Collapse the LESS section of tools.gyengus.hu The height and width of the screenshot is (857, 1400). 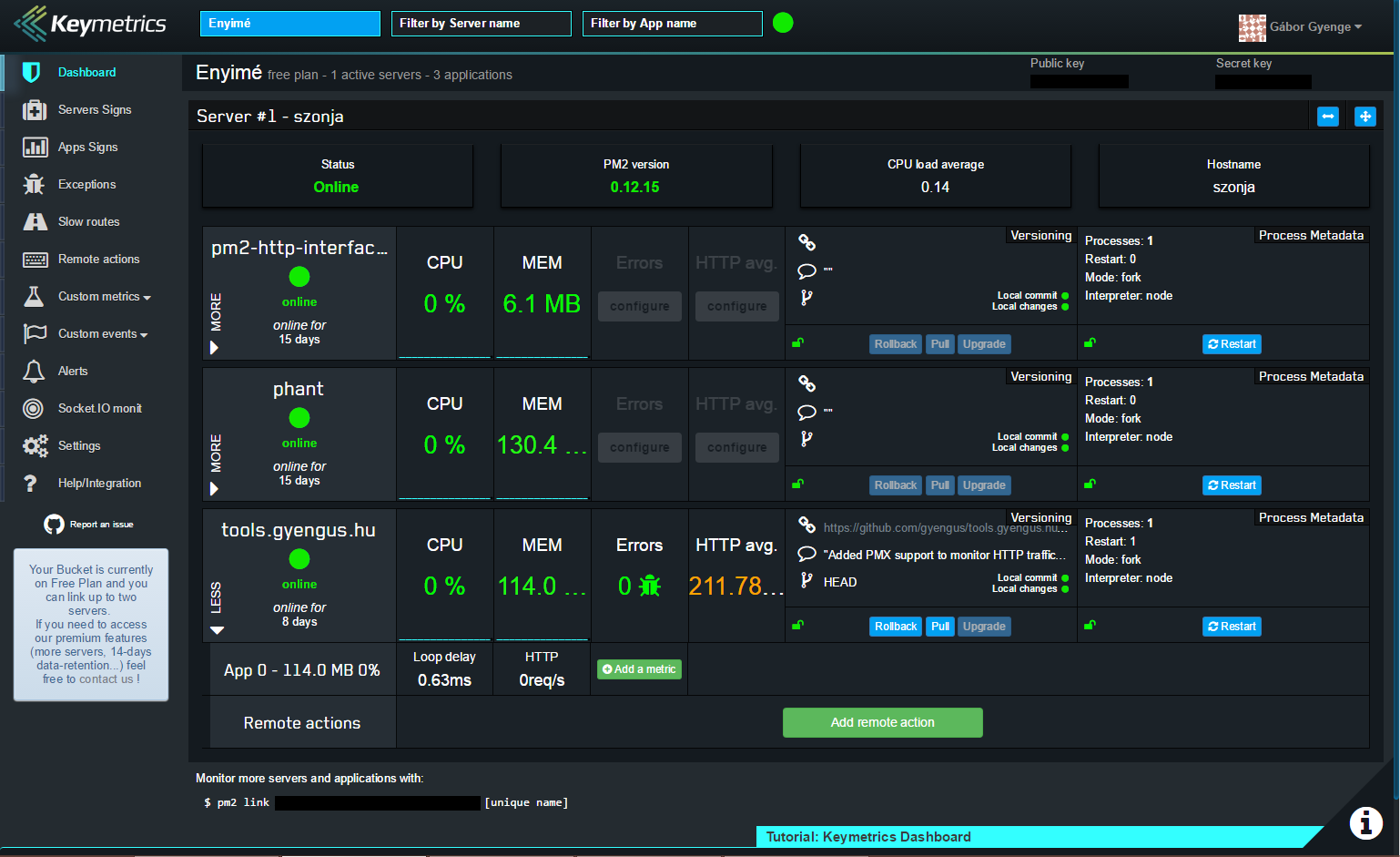217,629
